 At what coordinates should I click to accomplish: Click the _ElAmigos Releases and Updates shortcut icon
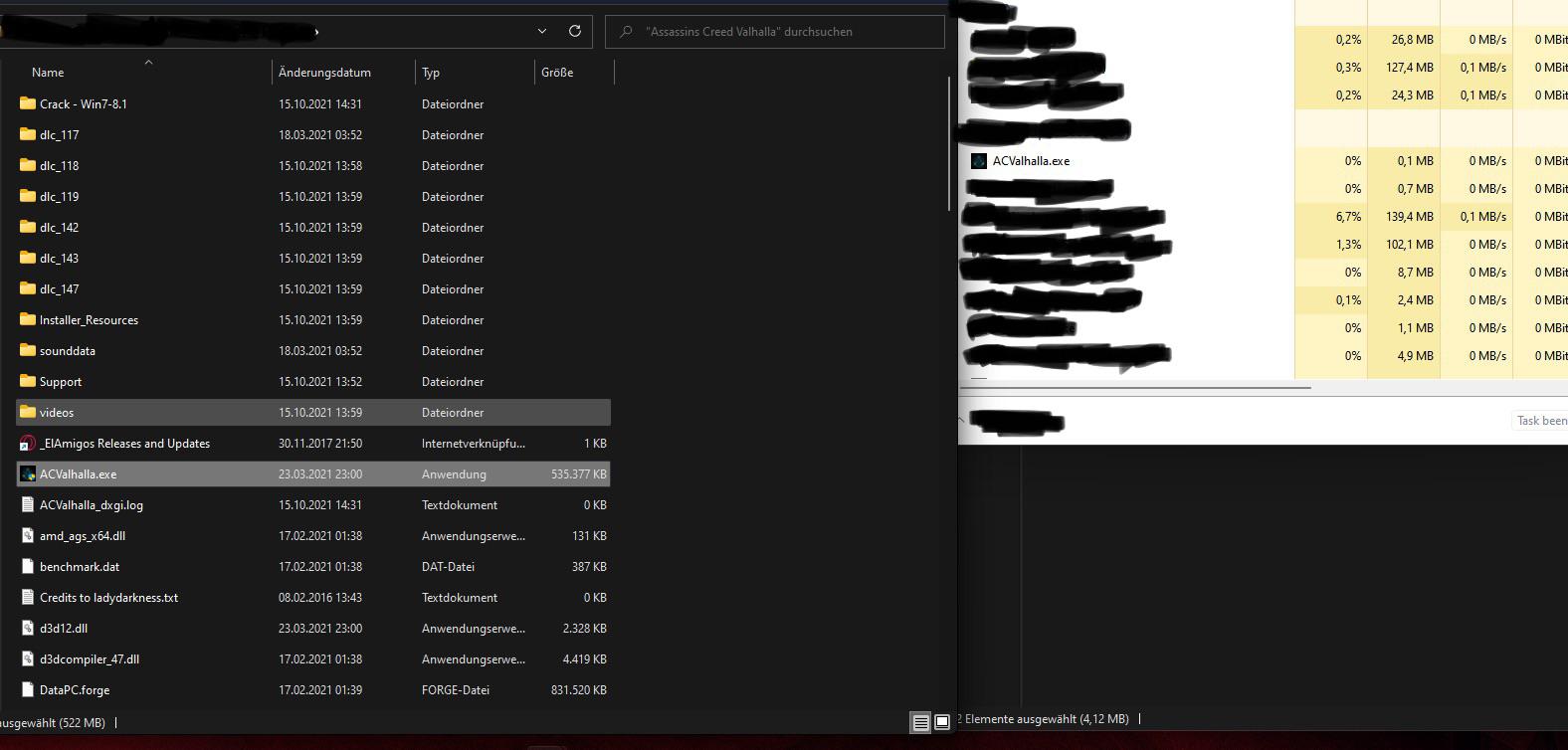point(28,443)
